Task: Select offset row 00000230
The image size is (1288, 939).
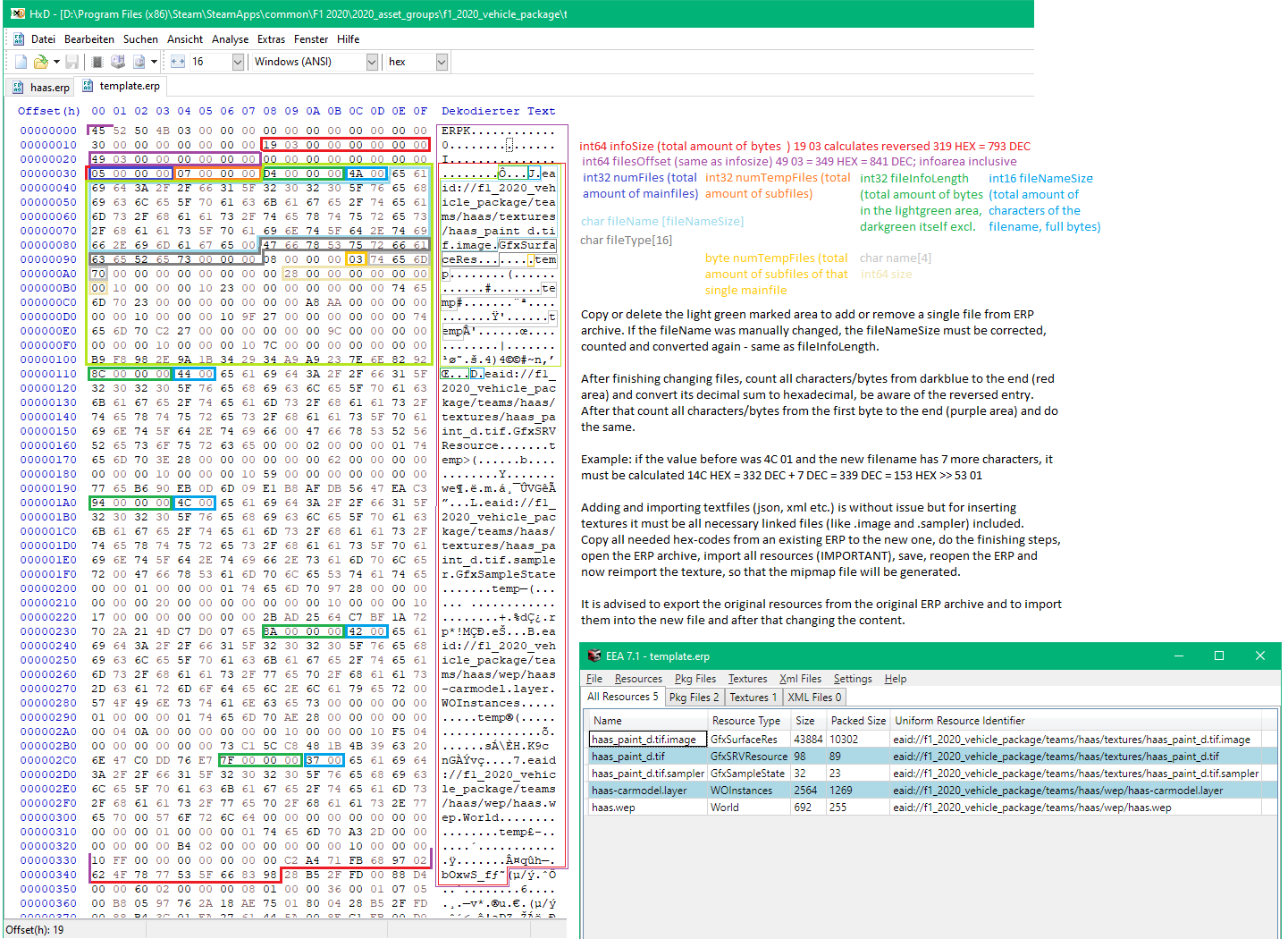Action: tap(48, 631)
